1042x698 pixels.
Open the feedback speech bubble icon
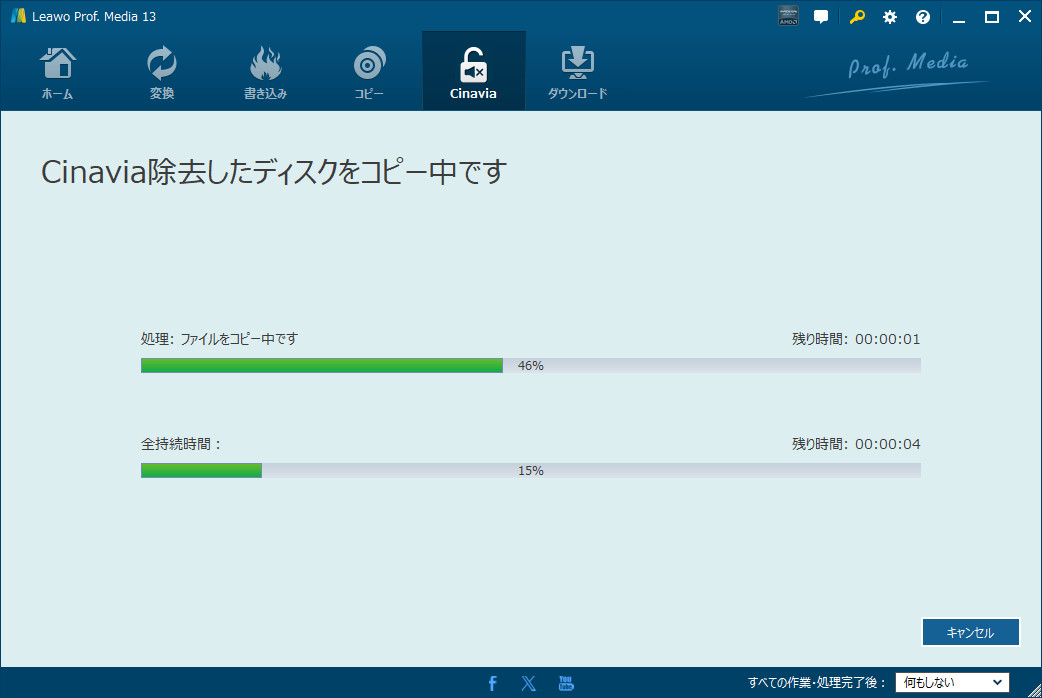pyautogui.click(x=821, y=17)
